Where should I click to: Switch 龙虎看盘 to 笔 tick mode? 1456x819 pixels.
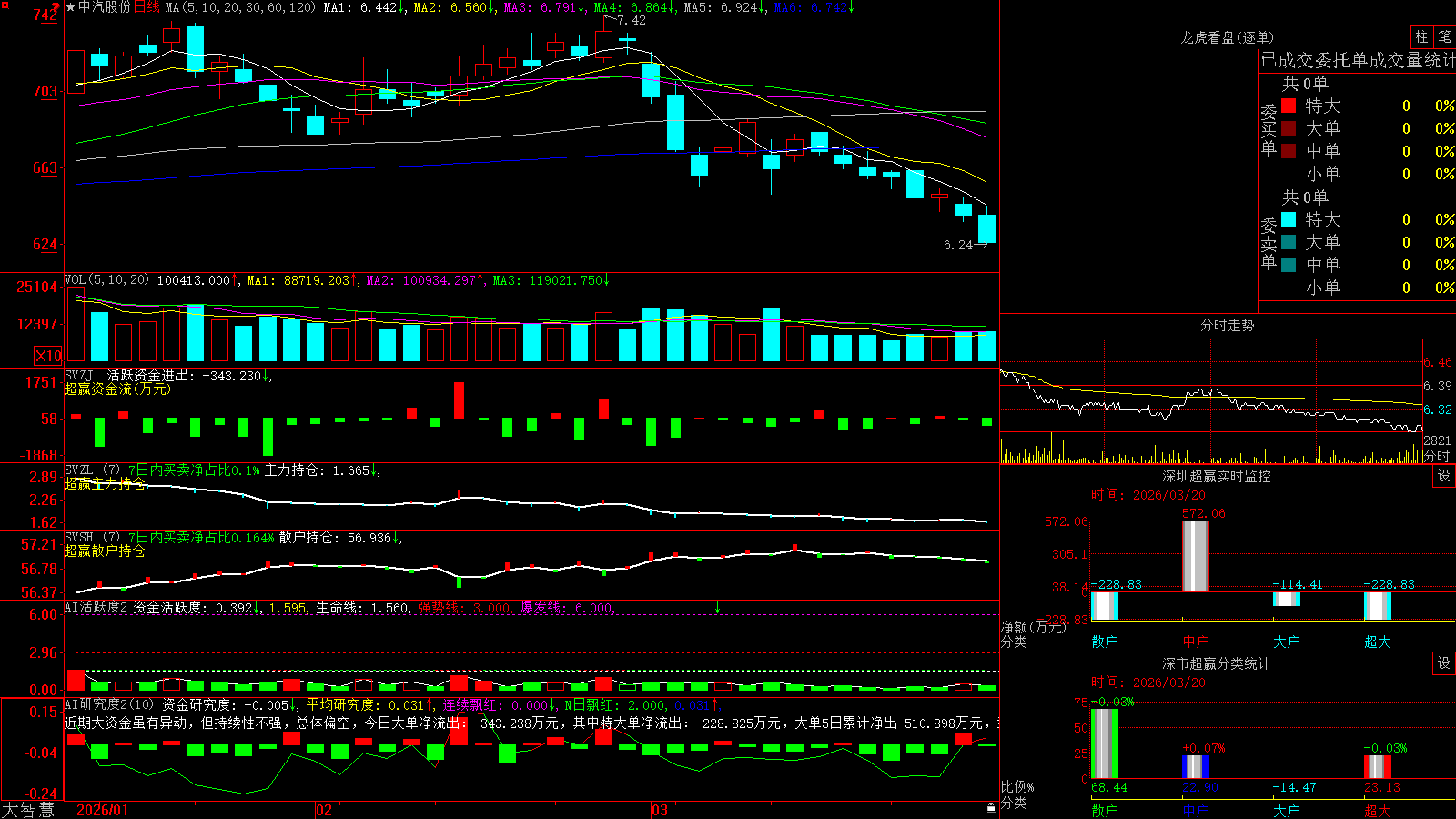coord(1444,36)
